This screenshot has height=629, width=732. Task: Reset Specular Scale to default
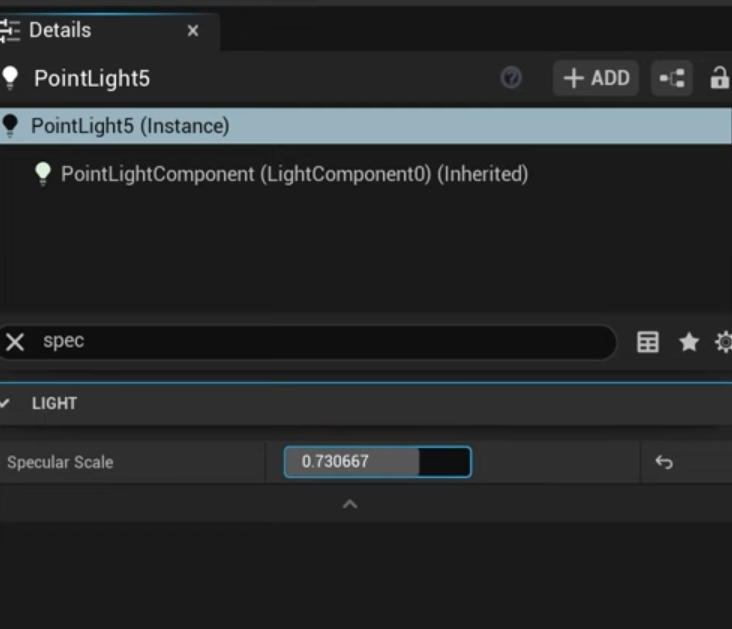click(x=664, y=462)
